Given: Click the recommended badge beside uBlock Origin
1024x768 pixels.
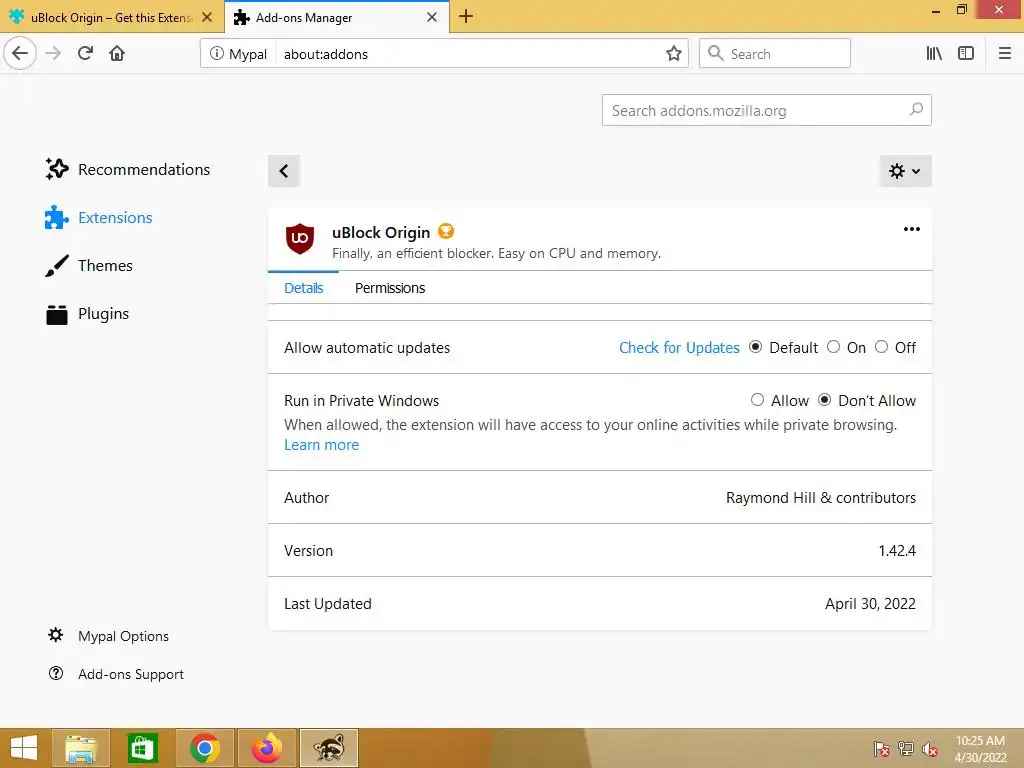Looking at the screenshot, I should pos(446,231).
